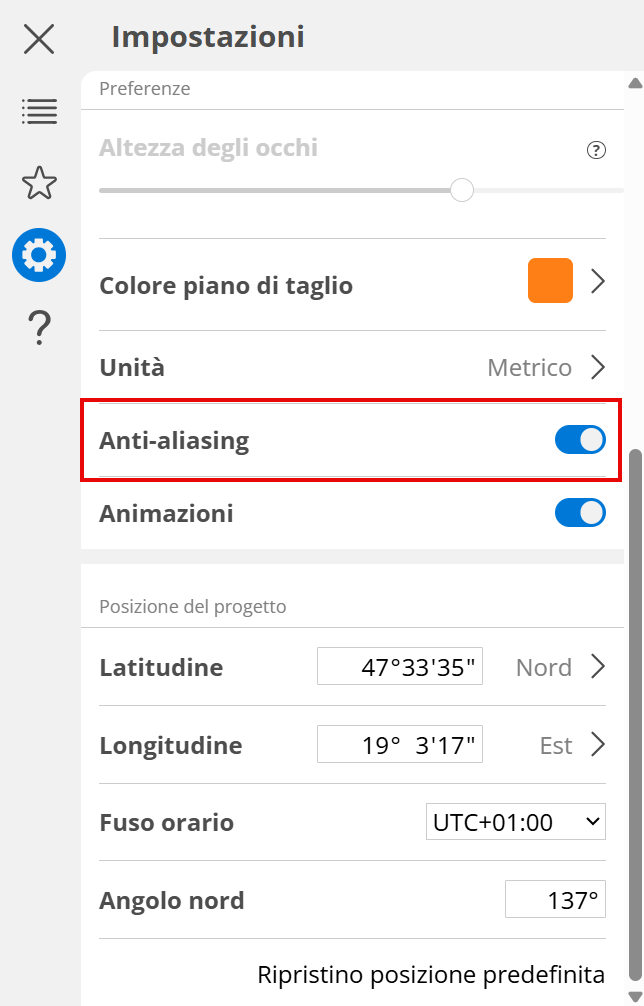644x1006 pixels.
Task: Open the favorites star icon
Action: [39, 183]
